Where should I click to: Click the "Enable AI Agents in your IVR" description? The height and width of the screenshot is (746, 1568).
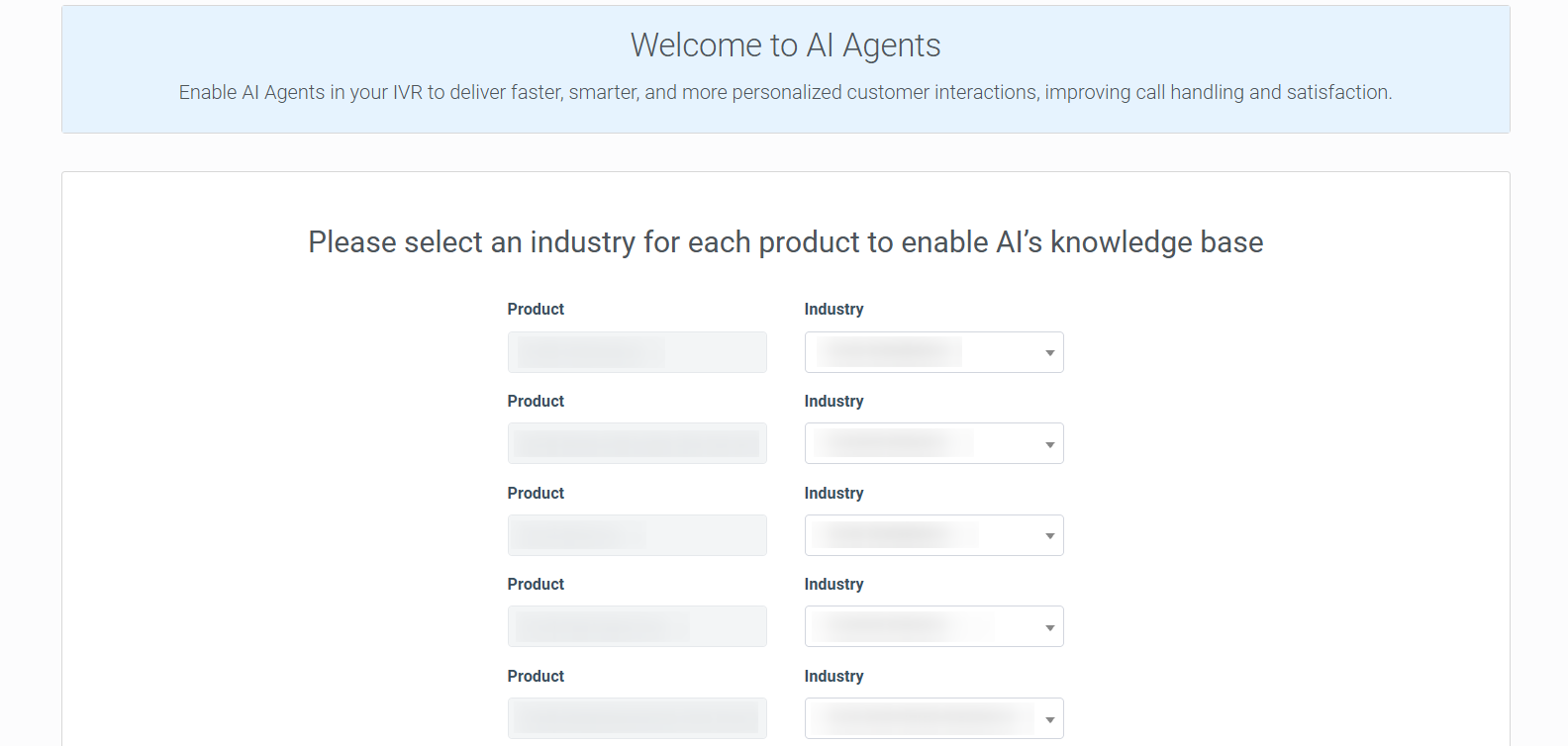[785, 92]
